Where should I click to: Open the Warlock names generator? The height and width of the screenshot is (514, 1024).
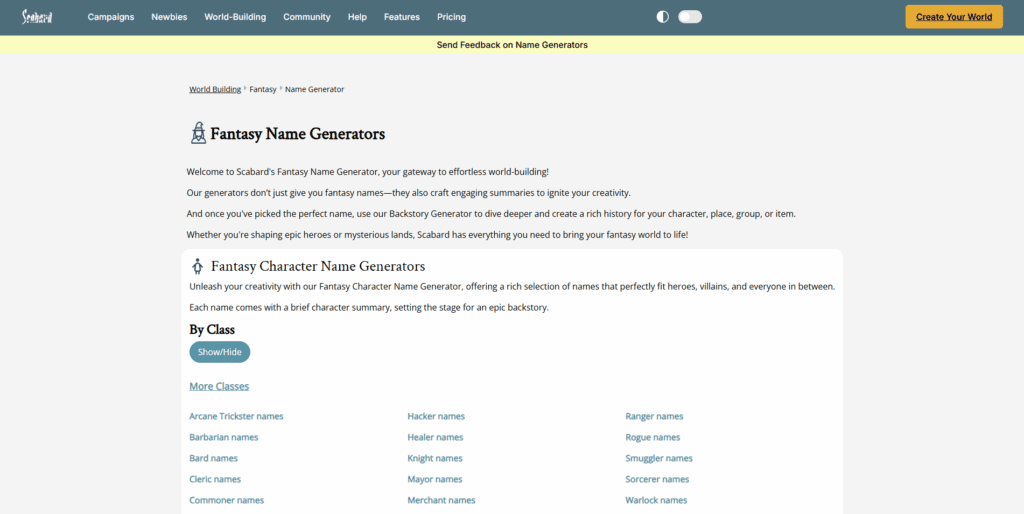click(x=656, y=500)
